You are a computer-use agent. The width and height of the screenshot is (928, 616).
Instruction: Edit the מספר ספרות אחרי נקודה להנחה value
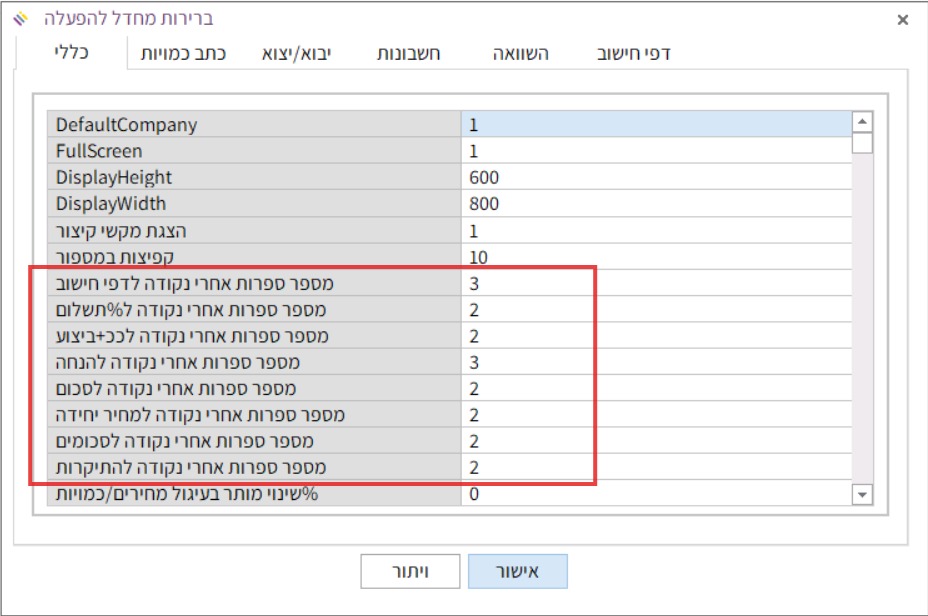click(x=655, y=362)
